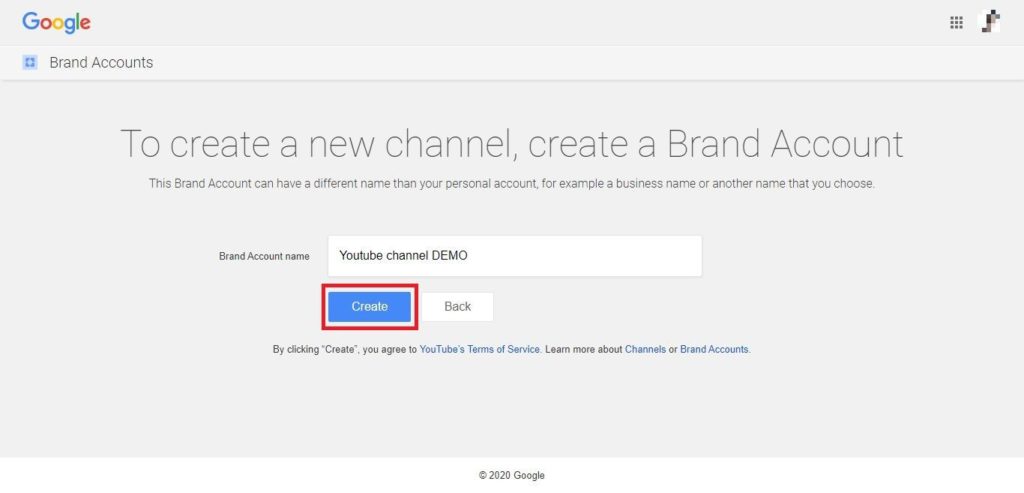
Task: Click the Brand Accounts icon
Action: [30, 63]
